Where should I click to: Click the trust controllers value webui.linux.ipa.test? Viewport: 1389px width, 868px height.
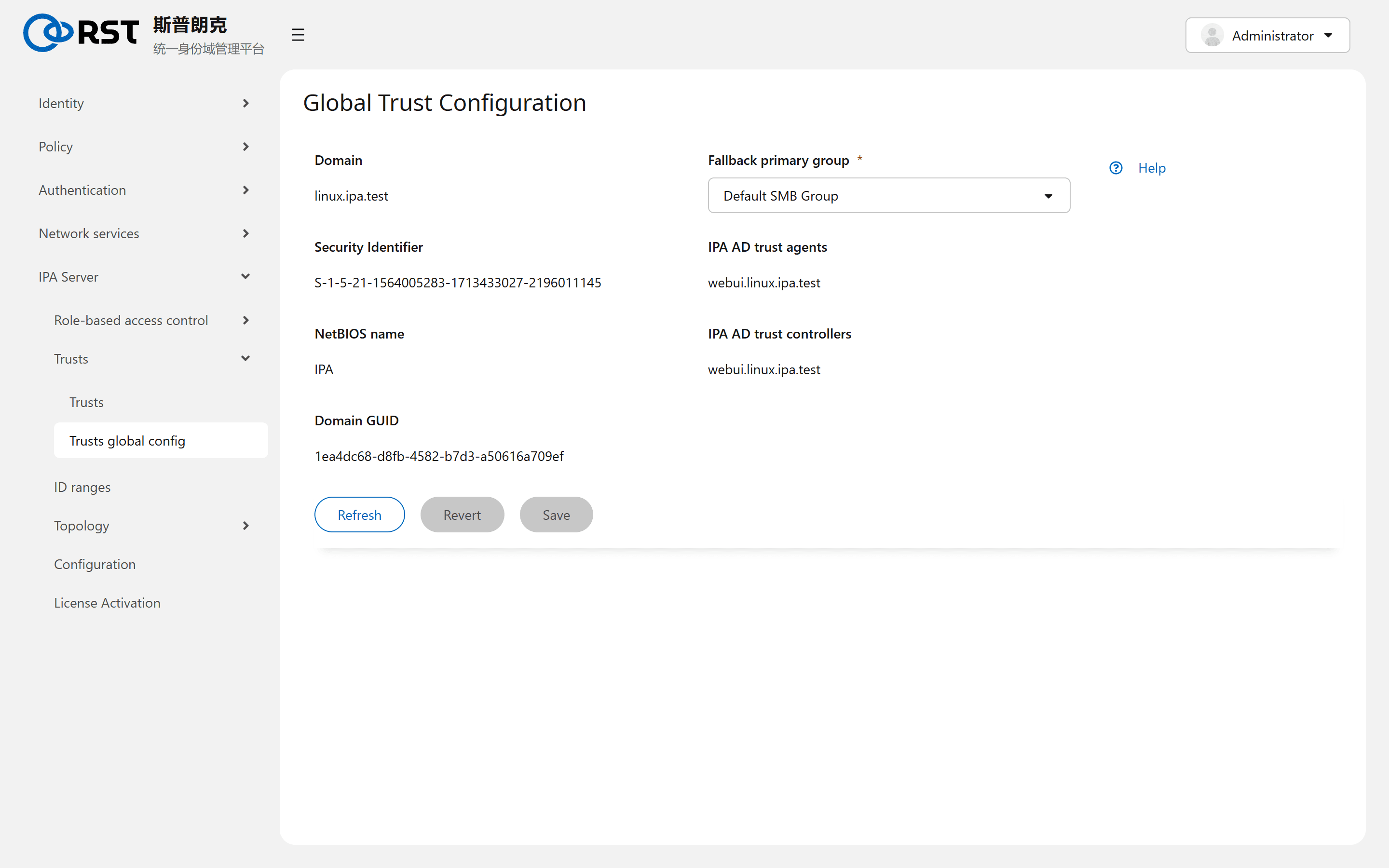[x=764, y=370]
